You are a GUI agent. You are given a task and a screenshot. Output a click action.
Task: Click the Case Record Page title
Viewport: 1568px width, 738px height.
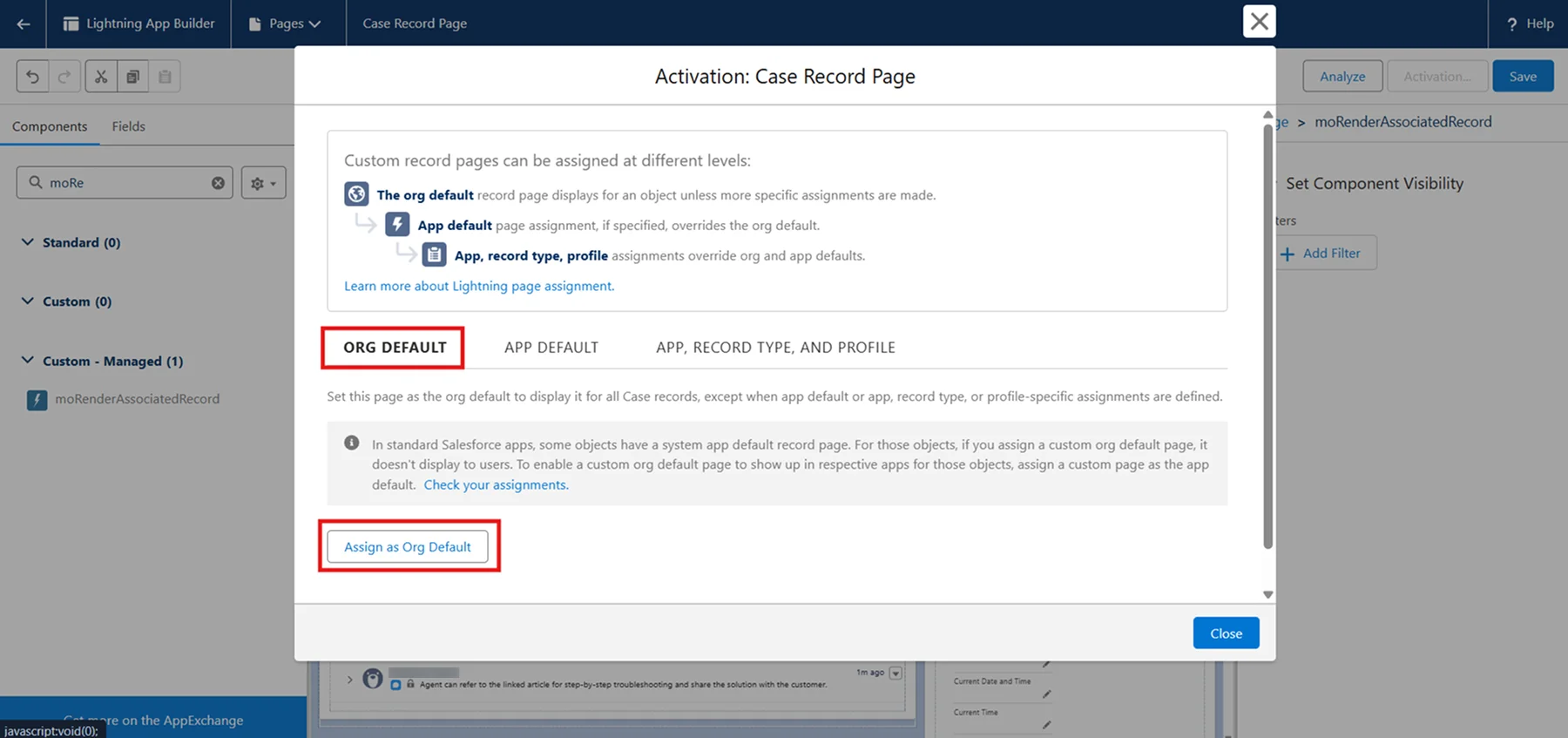pos(415,24)
